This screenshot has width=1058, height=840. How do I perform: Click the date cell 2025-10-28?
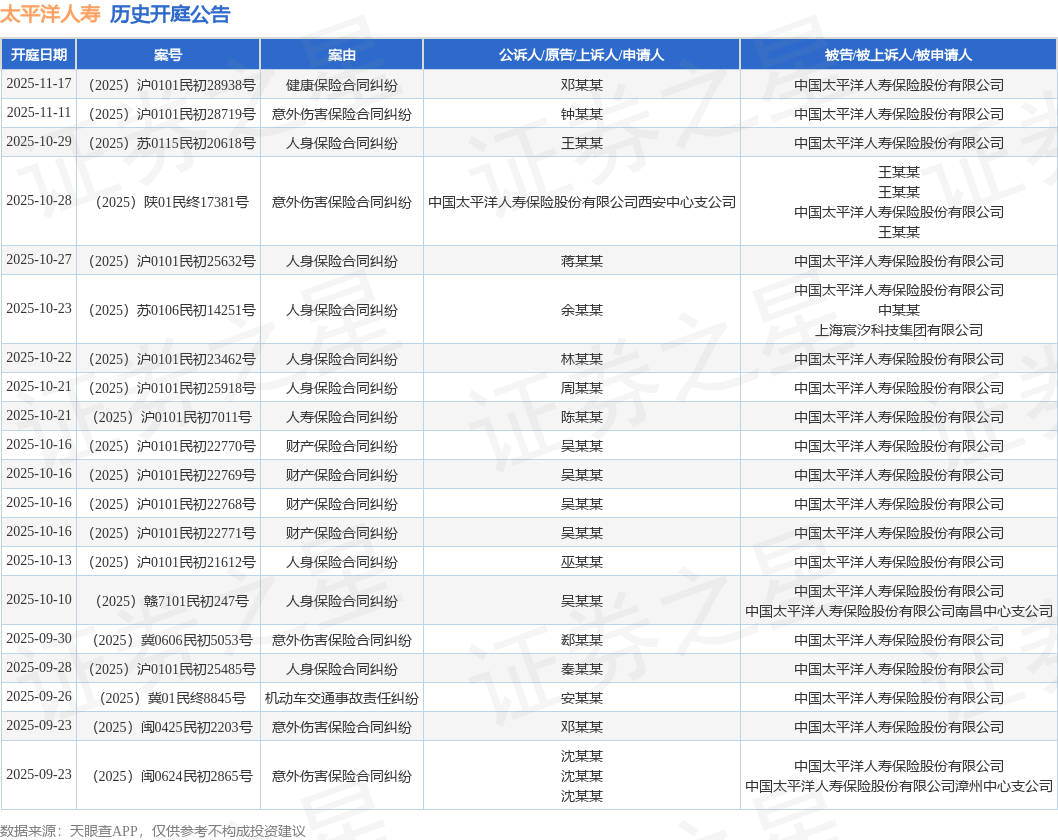point(38,200)
